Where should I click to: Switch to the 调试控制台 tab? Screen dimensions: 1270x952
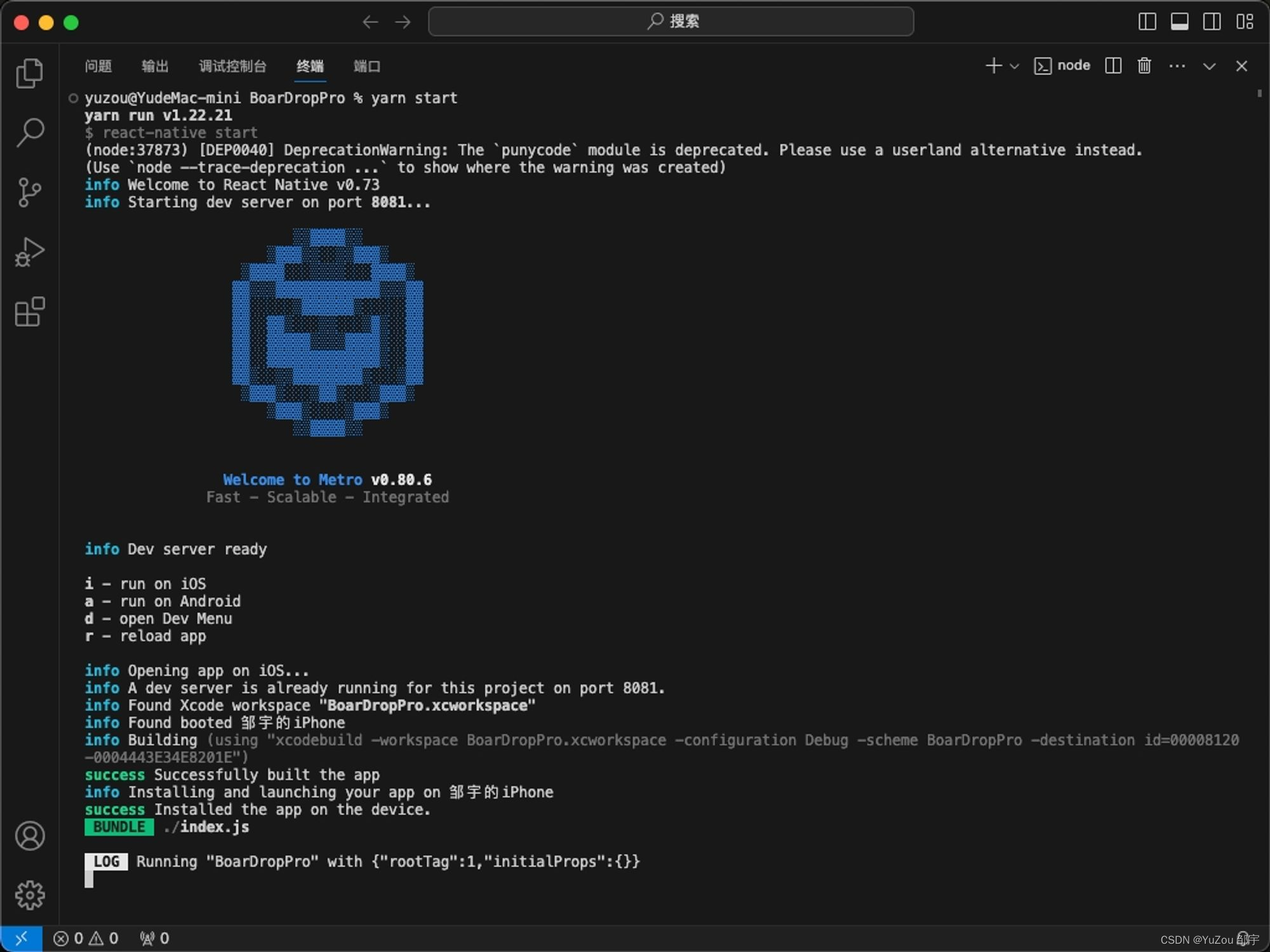click(232, 66)
